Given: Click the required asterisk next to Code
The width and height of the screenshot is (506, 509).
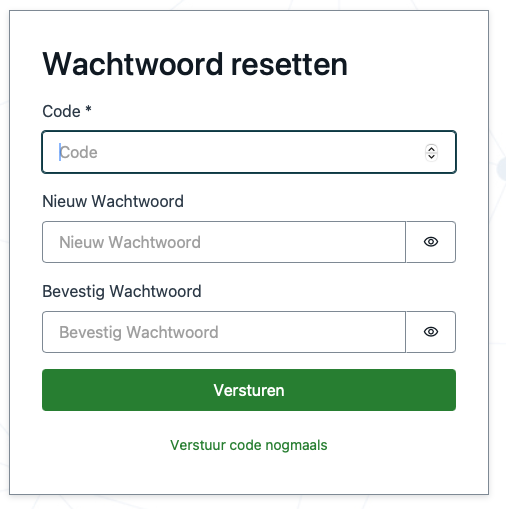Looking at the screenshot, I should 88,109.
